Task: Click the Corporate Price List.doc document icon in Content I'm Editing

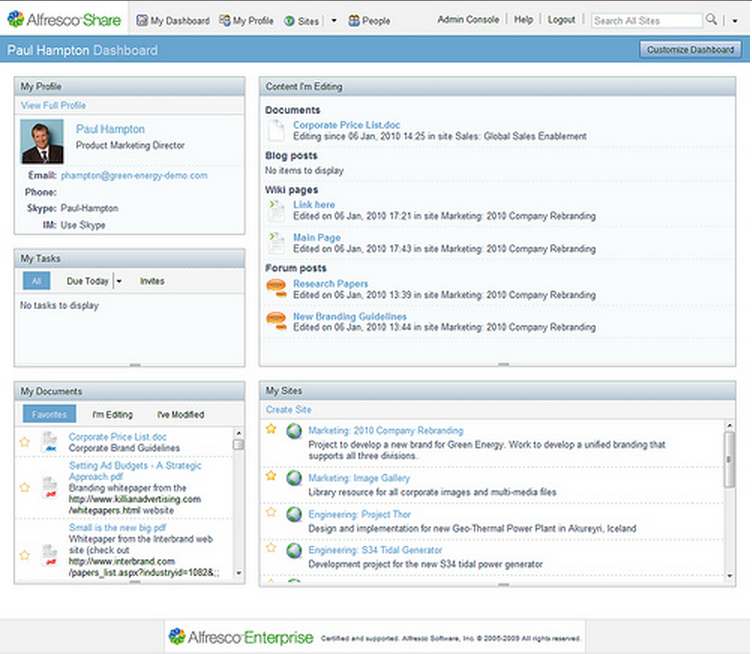Action: click(276, 130)
